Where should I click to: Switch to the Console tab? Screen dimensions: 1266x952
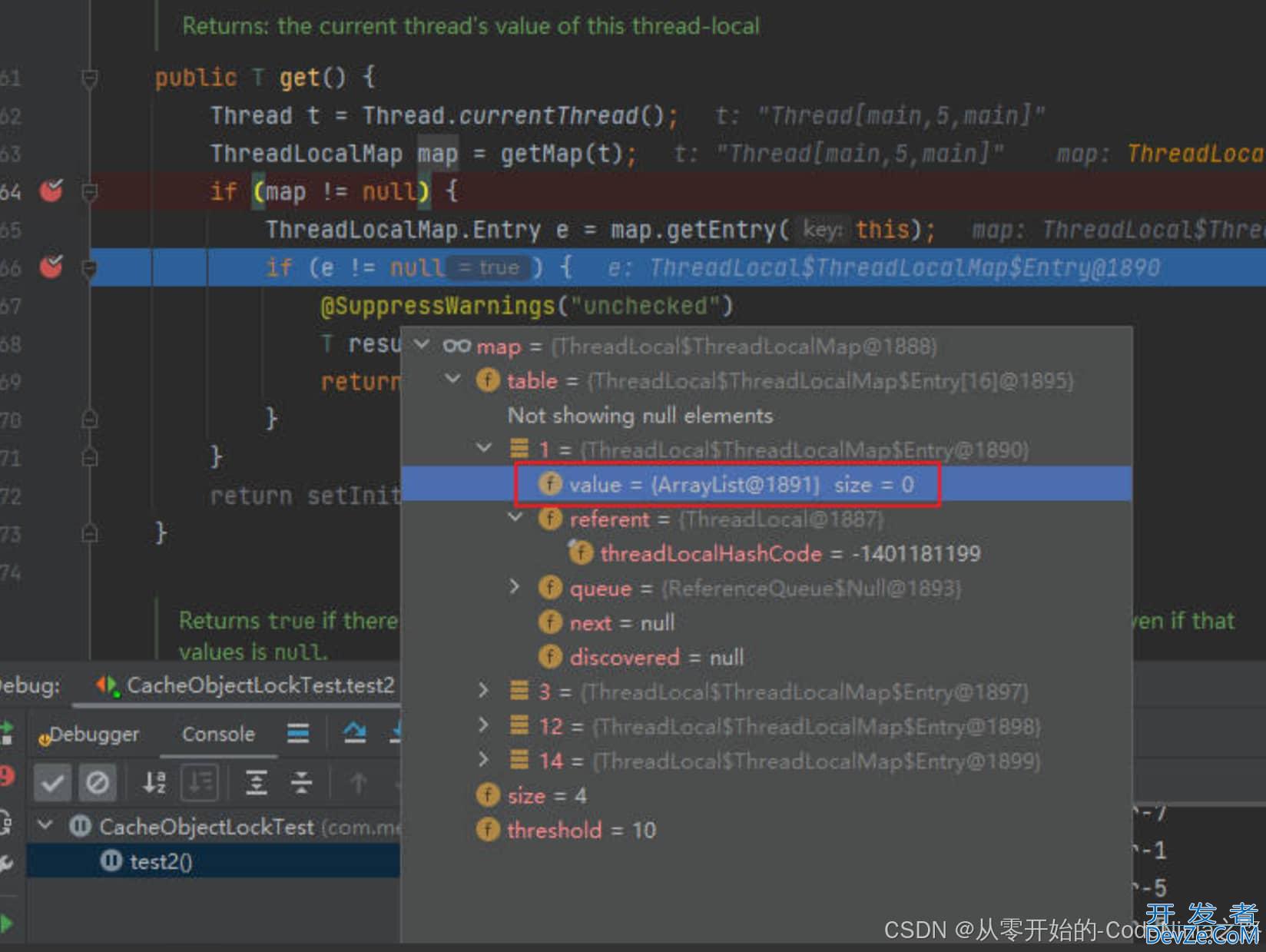click(x=218, y=735)
